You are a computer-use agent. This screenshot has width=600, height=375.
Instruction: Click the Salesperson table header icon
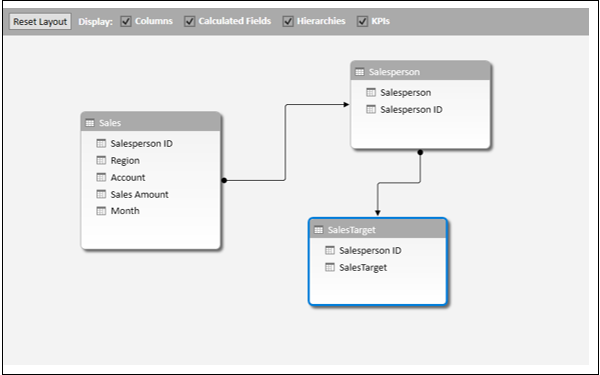pos(360,72)
